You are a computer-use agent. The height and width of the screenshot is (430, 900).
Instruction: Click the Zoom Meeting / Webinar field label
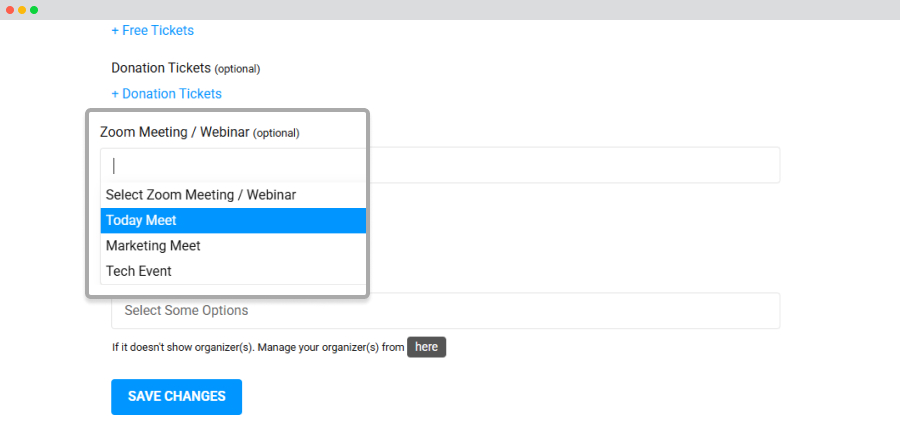tap(174, 133)
